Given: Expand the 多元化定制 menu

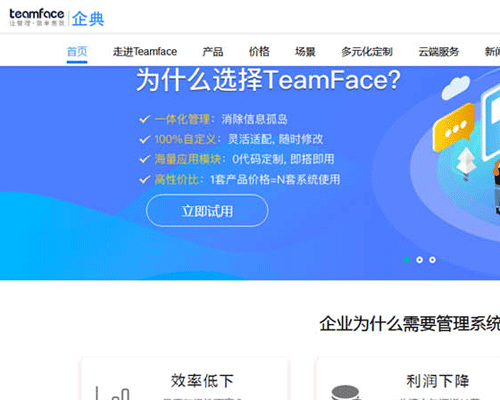Looking at the screenshot, I should click(367, 52).
